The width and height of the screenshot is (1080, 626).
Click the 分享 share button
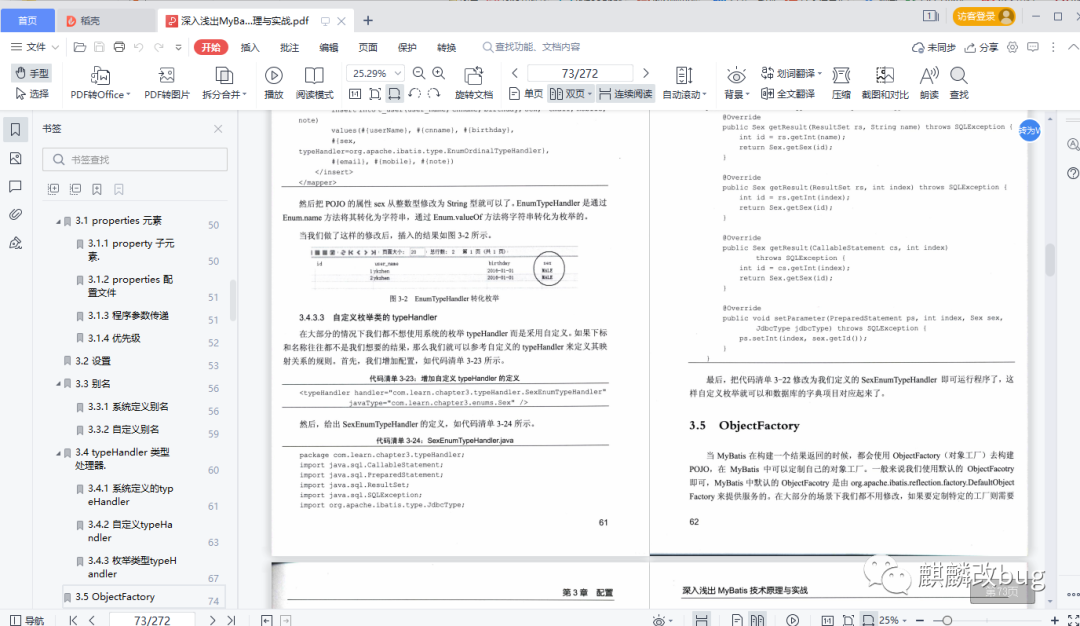tap(982, 47)
